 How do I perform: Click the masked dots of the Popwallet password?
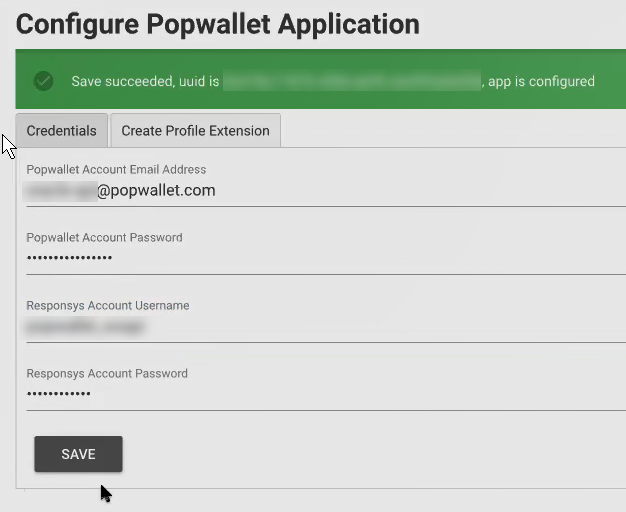(69, 258)
